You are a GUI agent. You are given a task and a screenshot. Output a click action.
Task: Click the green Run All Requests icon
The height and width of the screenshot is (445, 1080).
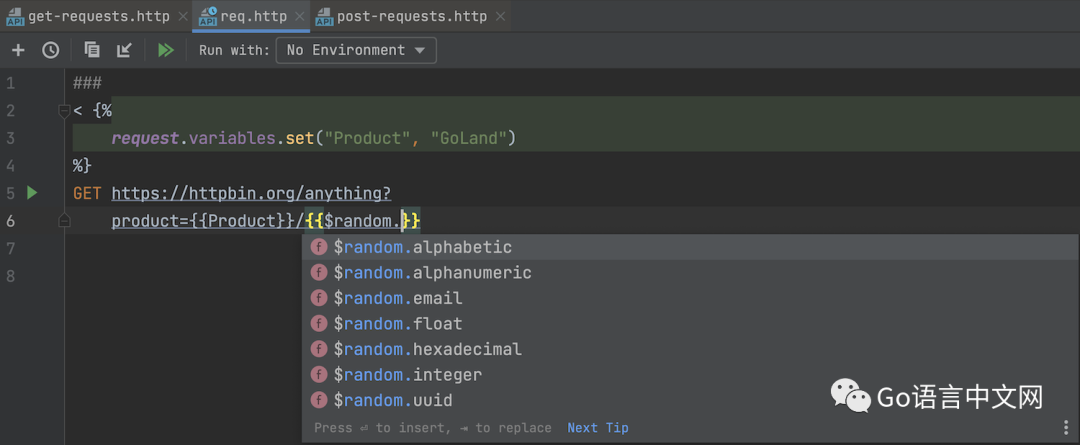coord(165,50)
